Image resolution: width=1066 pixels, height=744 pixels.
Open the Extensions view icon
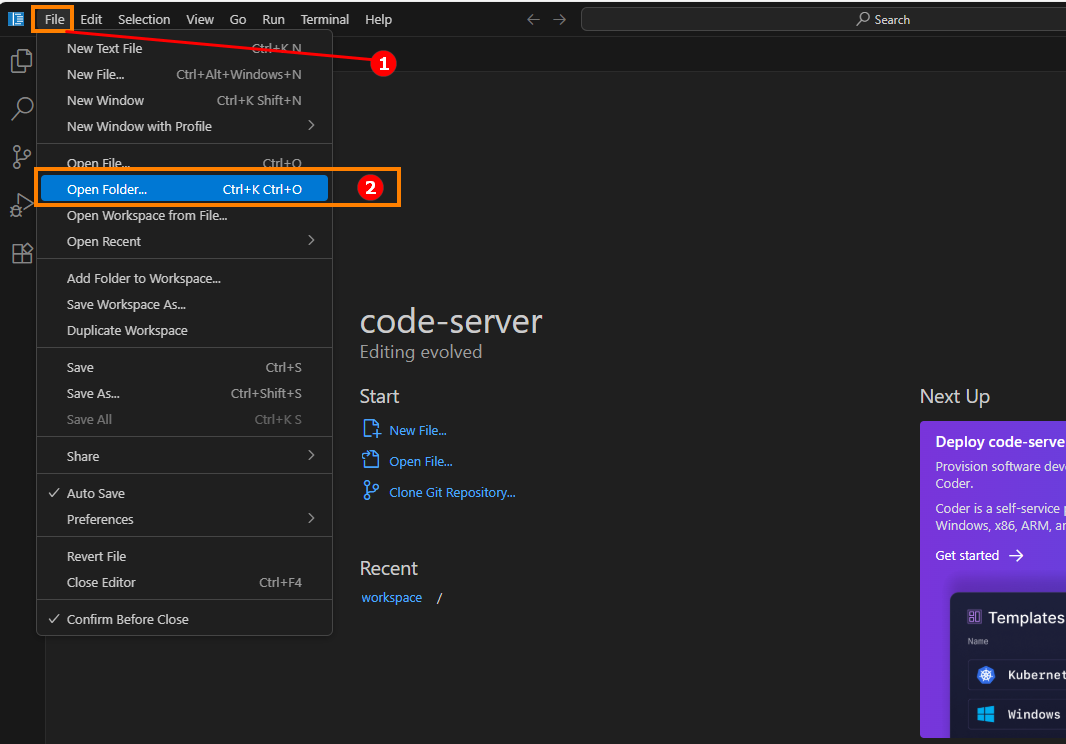[21, 253]
